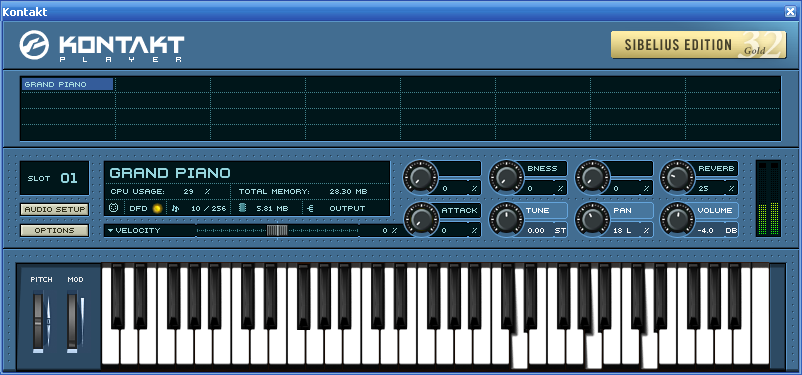The image size is (802, 375).
Task: Click the CPU USAGE 29 % readout
Action: (x=161, y=191)
